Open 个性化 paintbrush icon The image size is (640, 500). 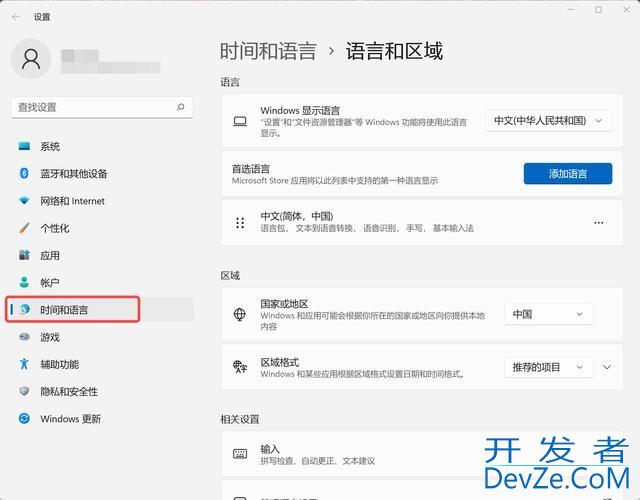24,228
